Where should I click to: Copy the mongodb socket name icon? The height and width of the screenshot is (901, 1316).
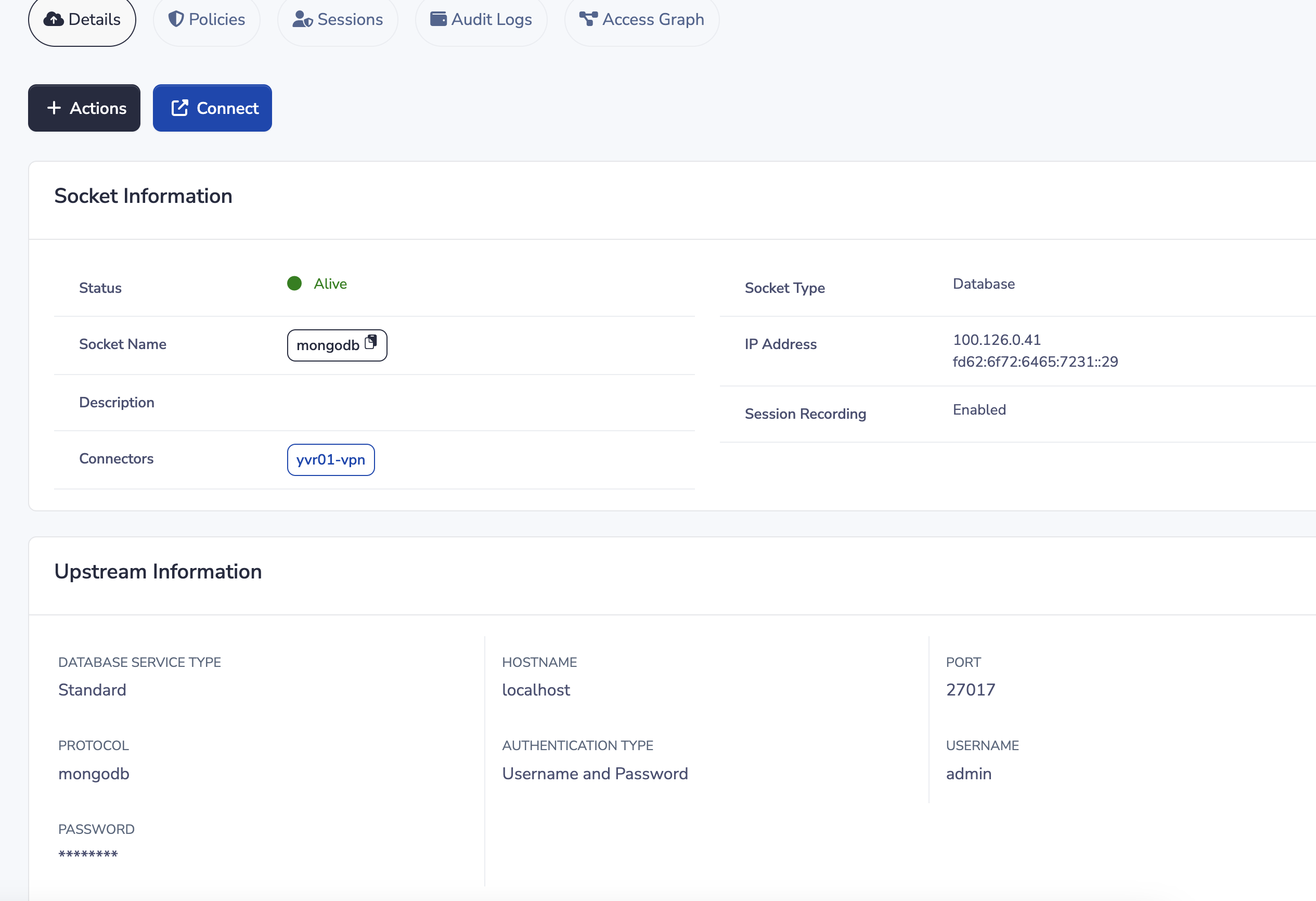(371, 342)
